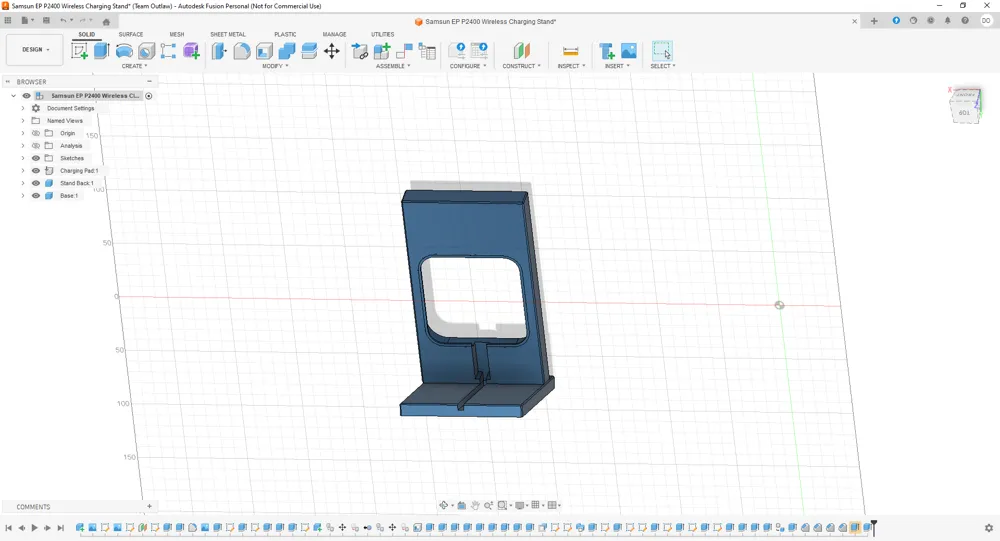Switch to the MANAGE tab

point(334,34)
